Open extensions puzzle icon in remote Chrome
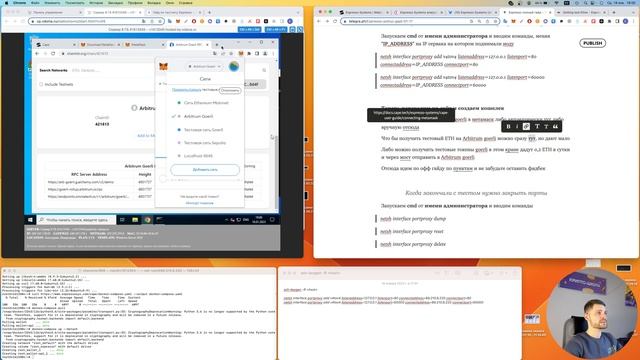 [249, 53]
